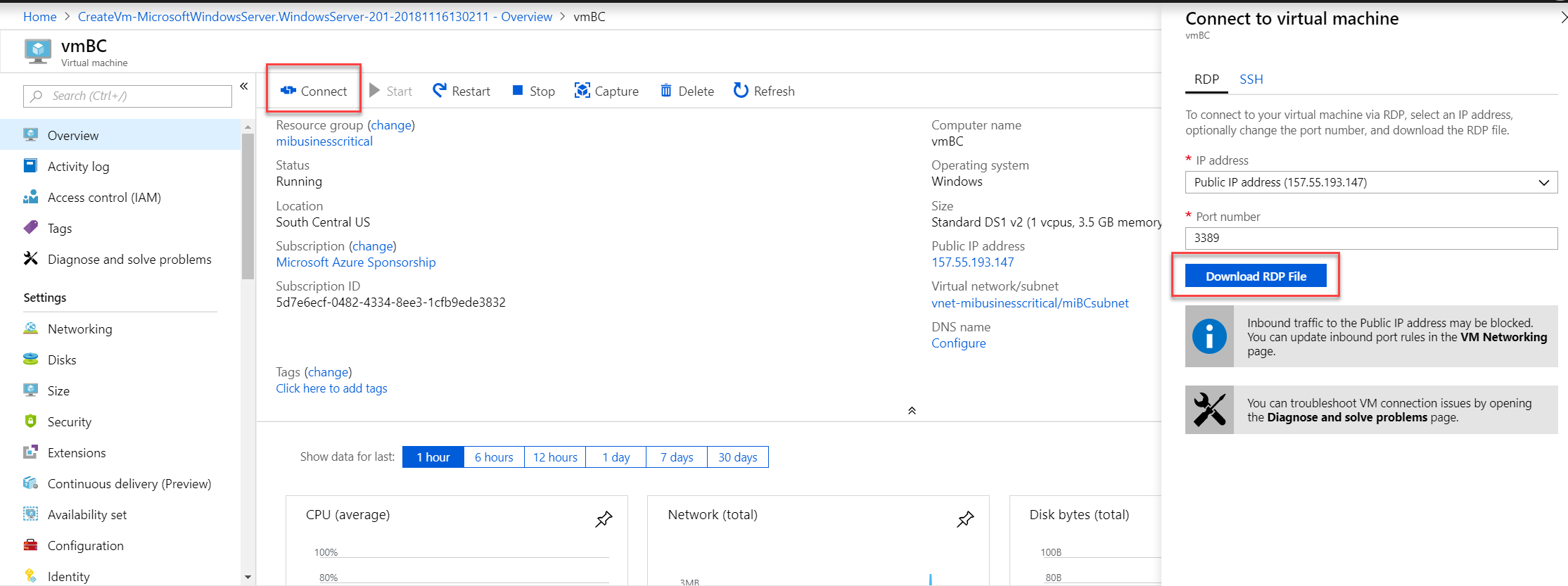Click the sidebar search box
The height and width of the screenshot is (586, 1568).
point(127,96)
